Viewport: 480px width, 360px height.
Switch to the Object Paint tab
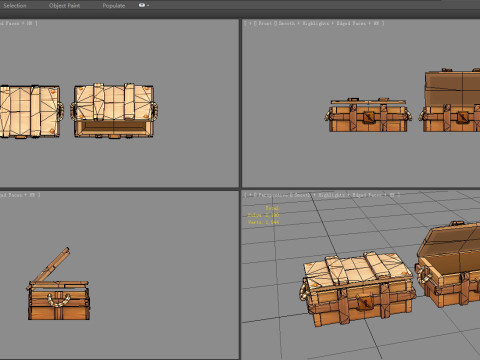(64, 6)
